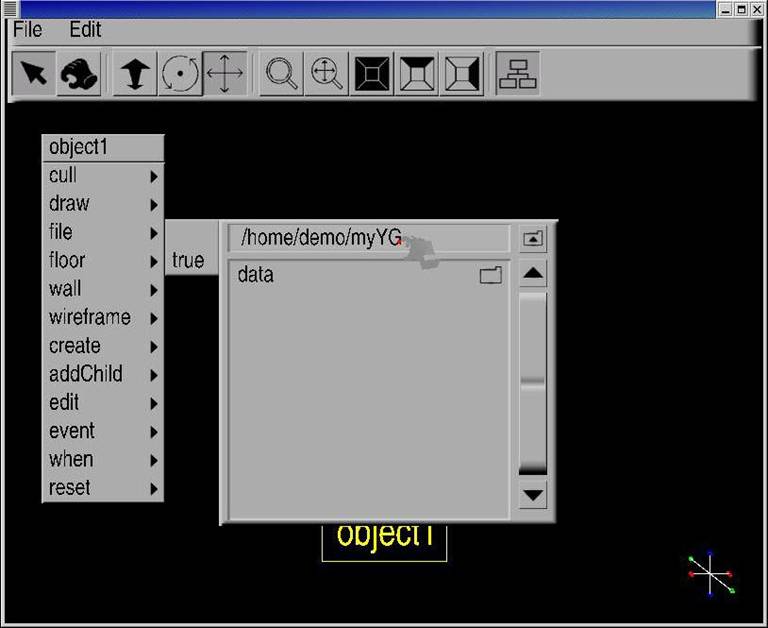The height and width of the screenshot is (628, 768).
Task: Expand the cull submenu arrow
Action: coord(154,176)
